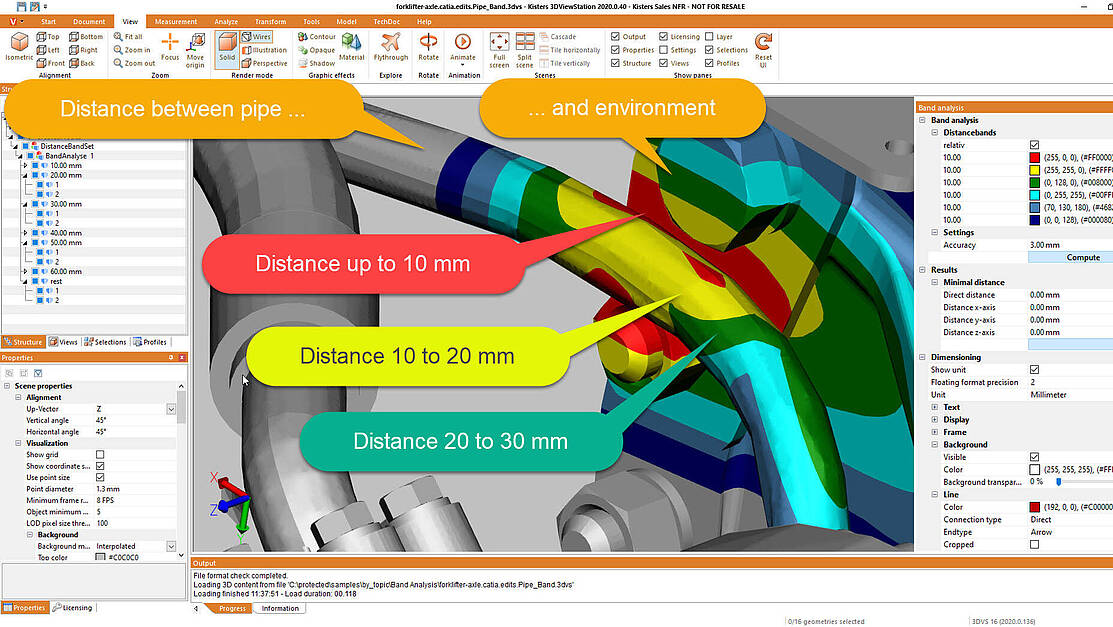Expand the 40.00 mm tree node

26,233
